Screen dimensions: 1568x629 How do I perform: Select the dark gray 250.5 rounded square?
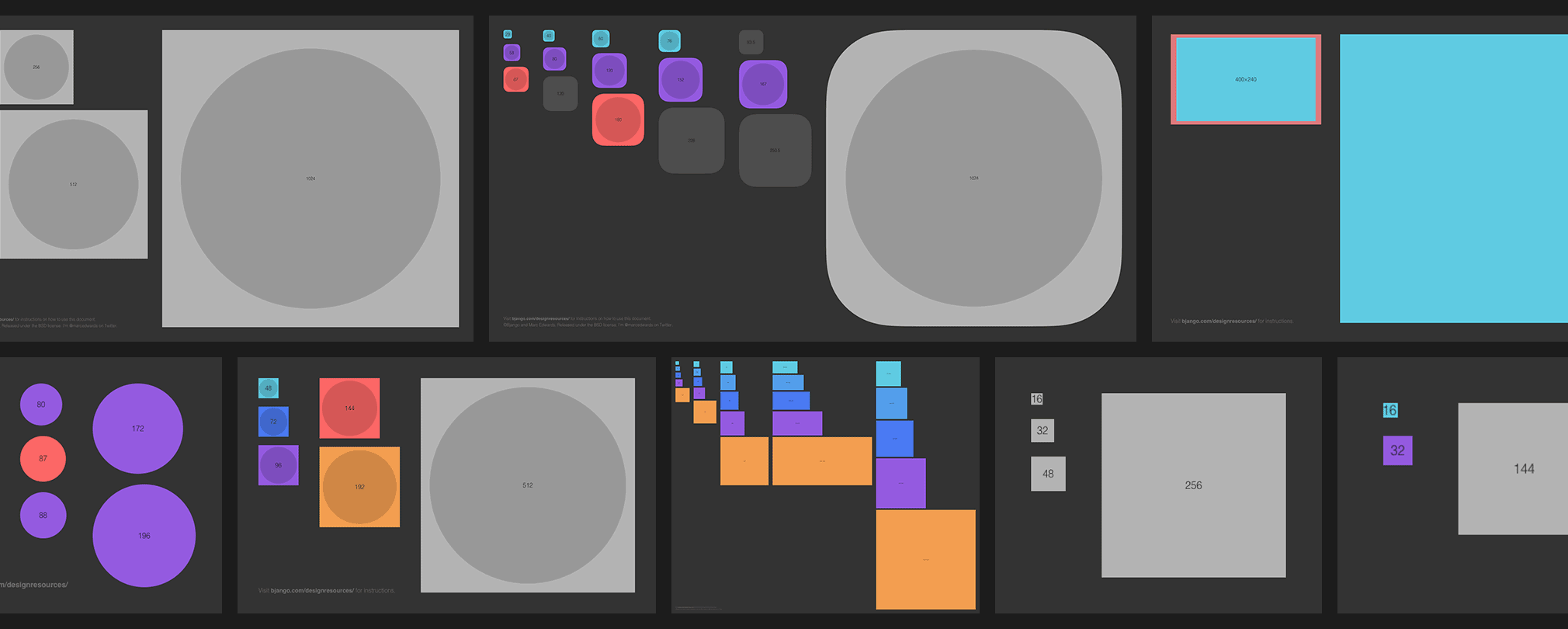point(775,151)
